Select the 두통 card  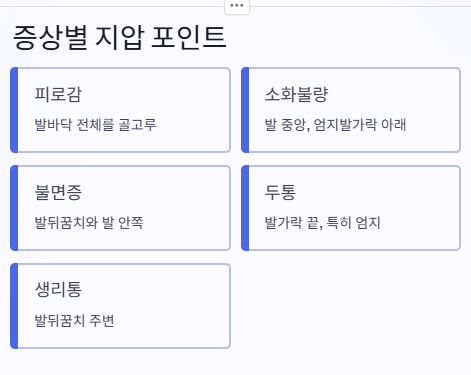(351, 208)
